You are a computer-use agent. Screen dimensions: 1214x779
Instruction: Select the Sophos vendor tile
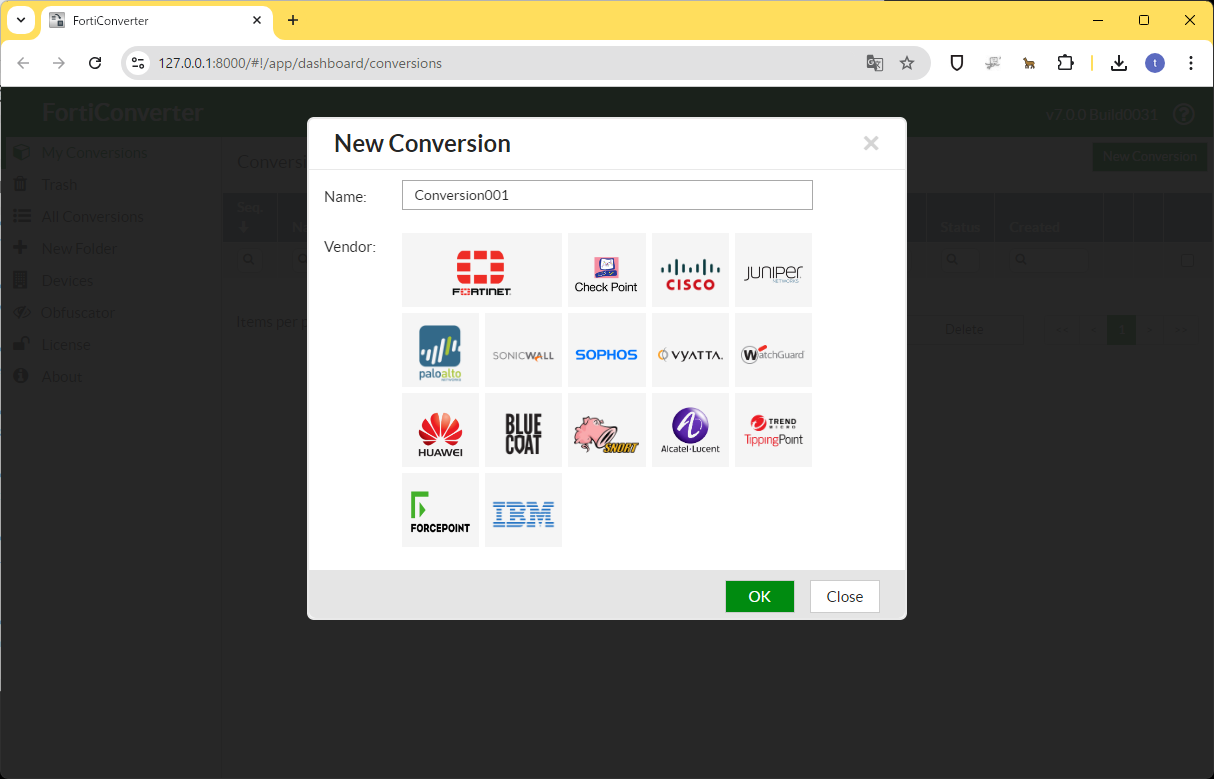[606, 350]
